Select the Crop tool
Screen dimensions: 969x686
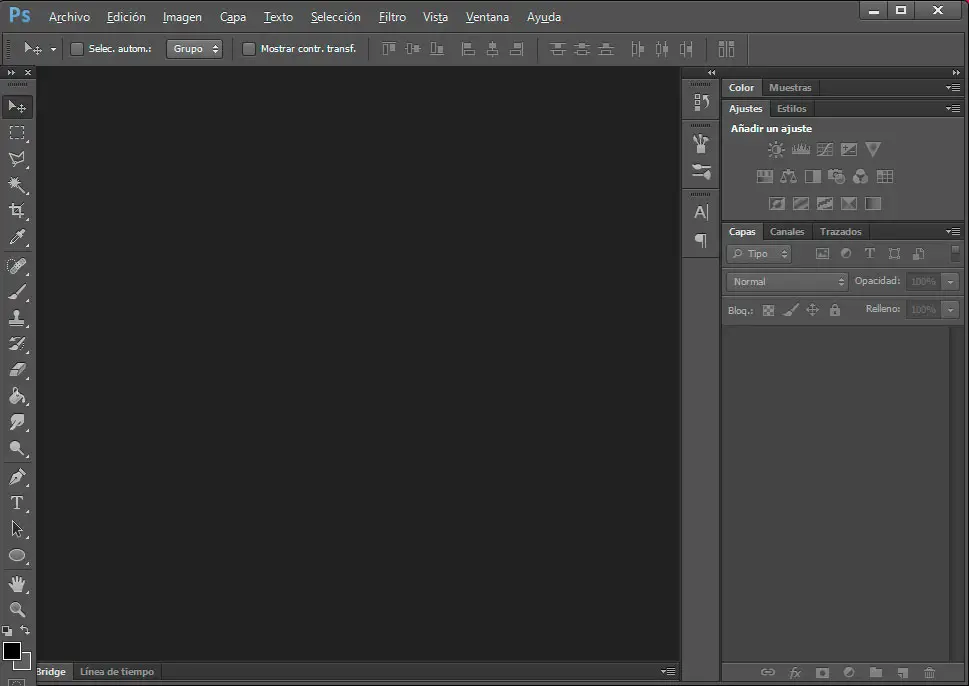tap(17, 211)
